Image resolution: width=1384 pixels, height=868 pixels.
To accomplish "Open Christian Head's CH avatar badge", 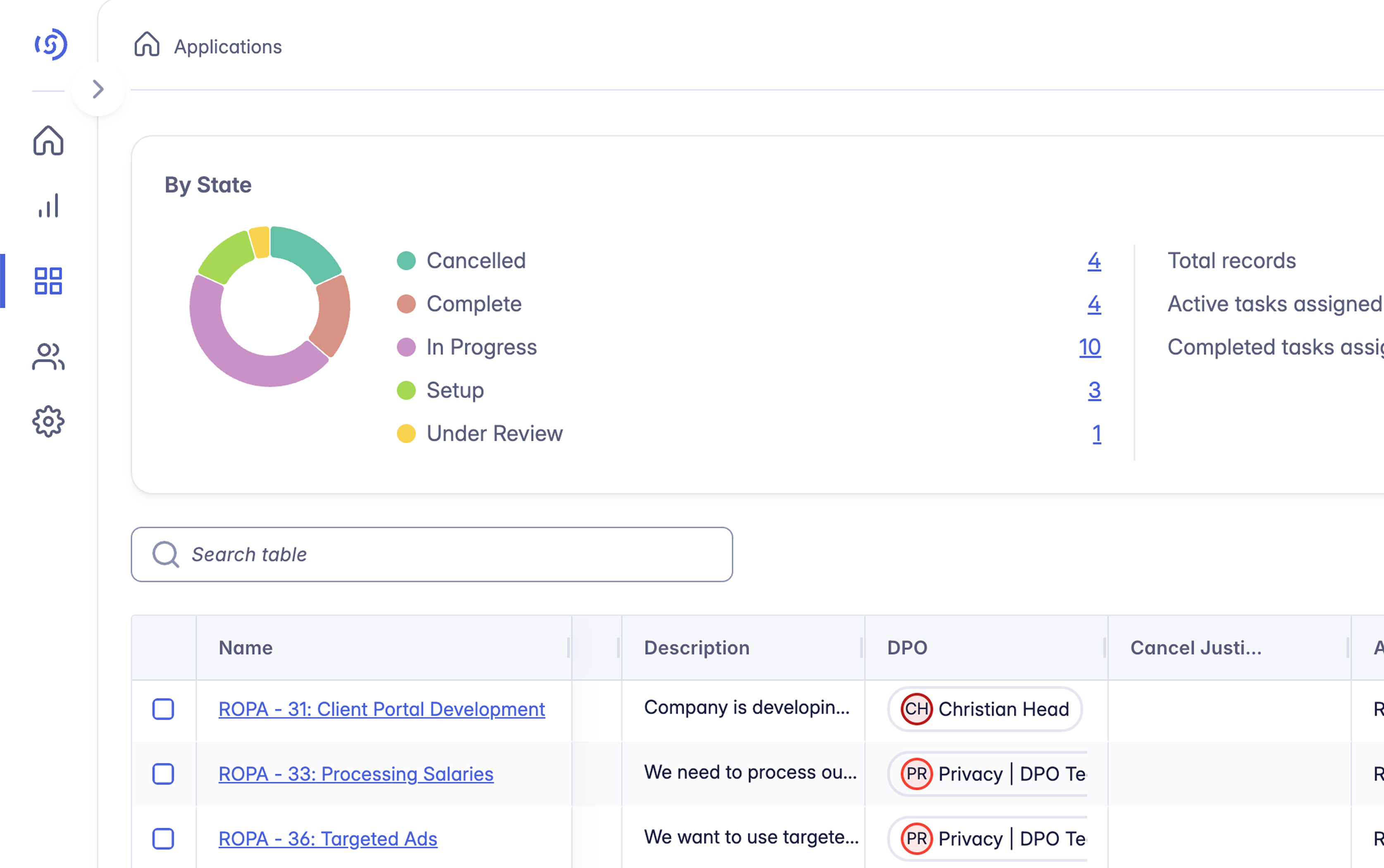I will (917, 709).
